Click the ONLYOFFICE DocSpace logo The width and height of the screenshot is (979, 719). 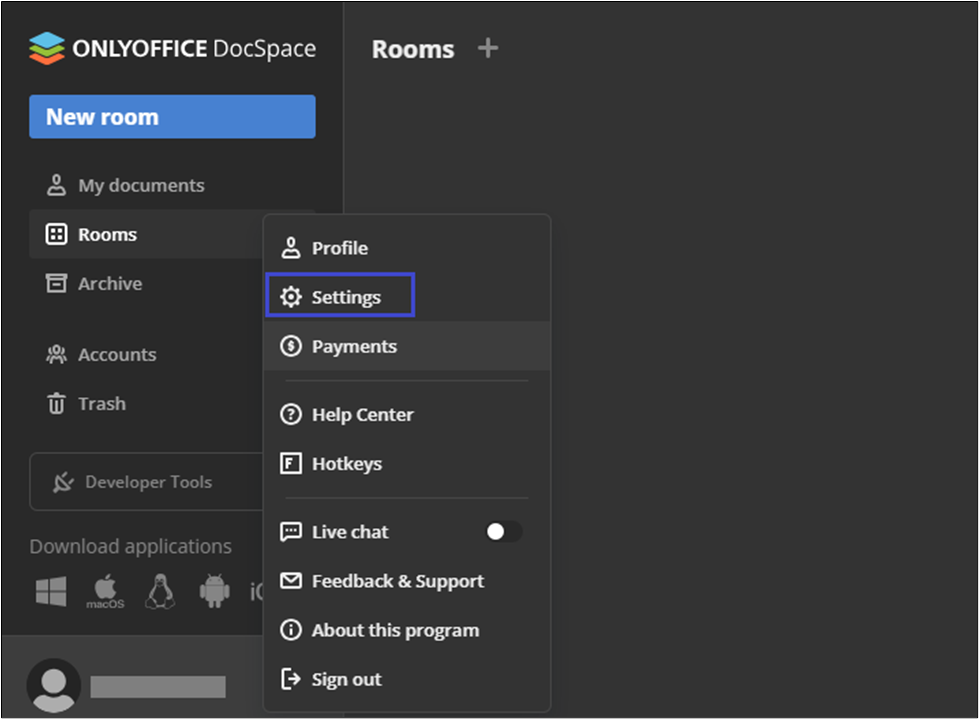click(x=172, y=49)
